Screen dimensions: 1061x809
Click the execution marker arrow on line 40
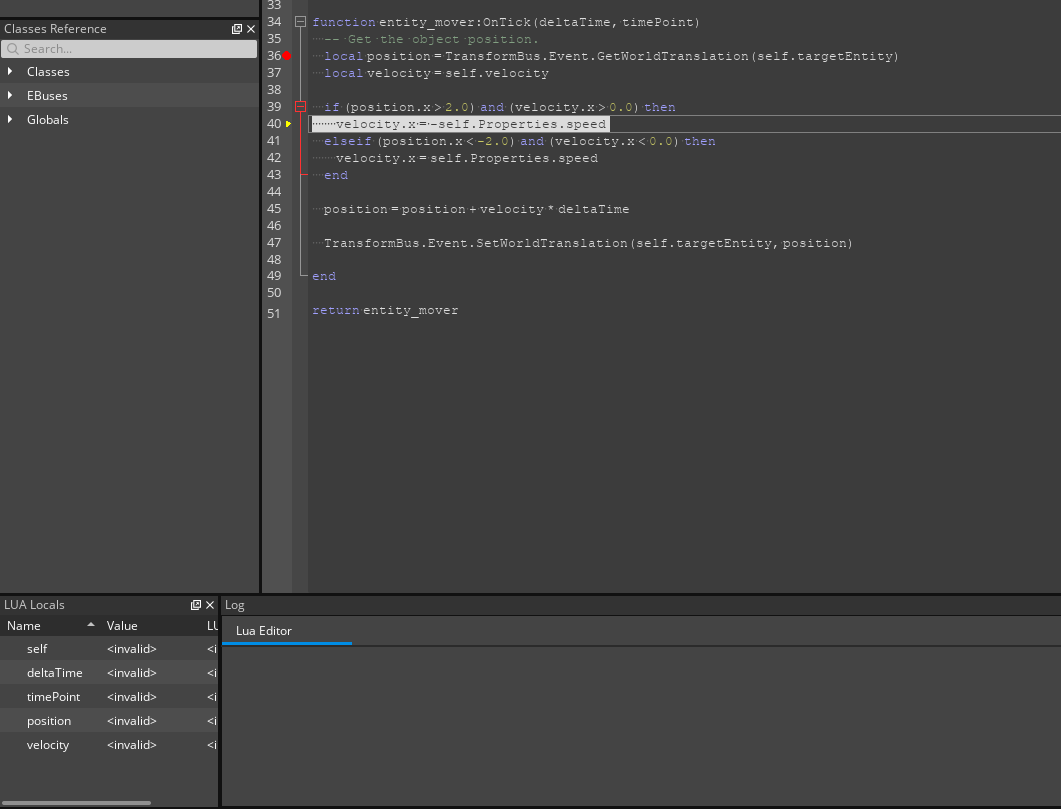(287, 123)
